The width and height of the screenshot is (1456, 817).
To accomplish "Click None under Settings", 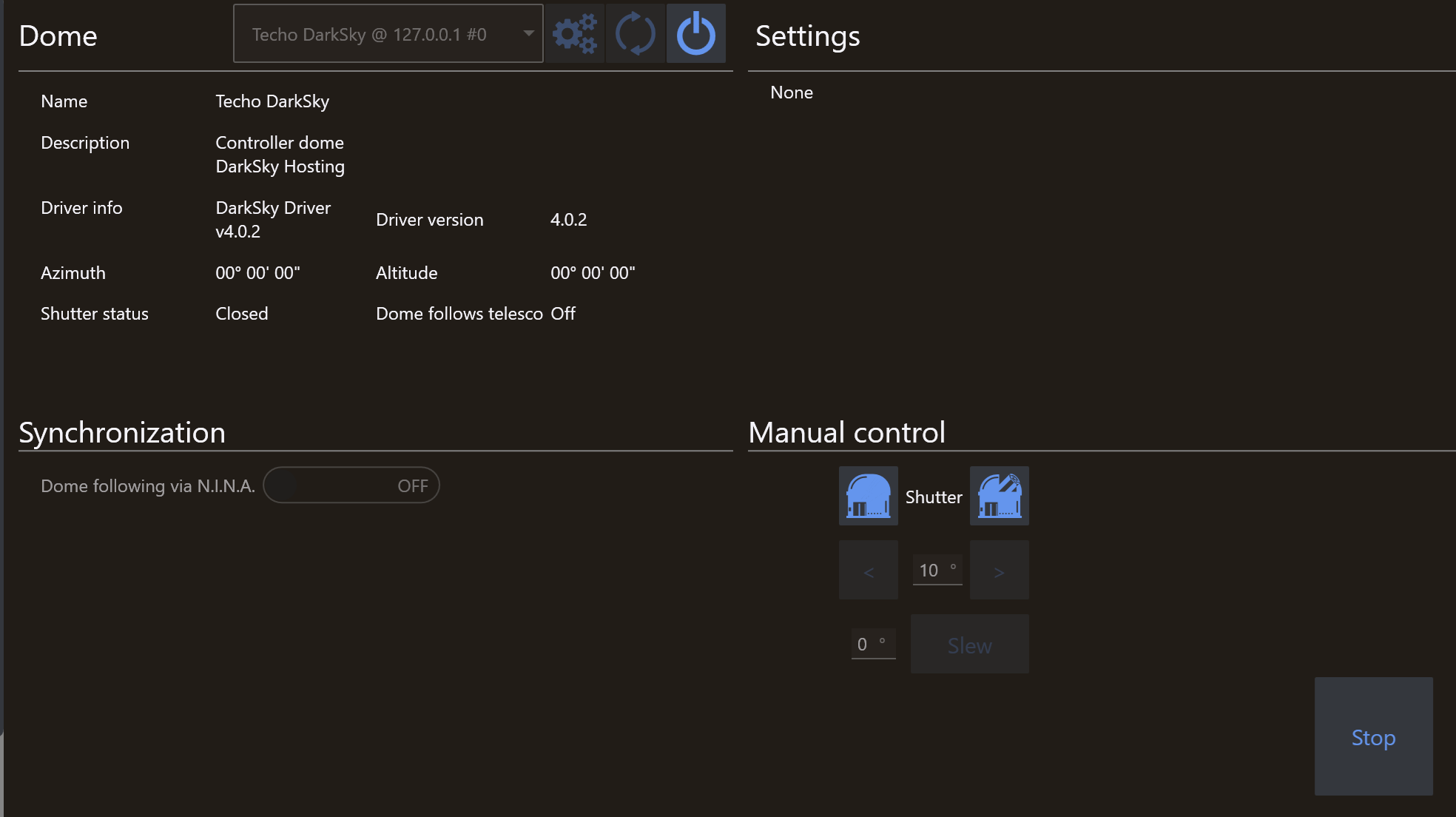I will click(792, 93).
